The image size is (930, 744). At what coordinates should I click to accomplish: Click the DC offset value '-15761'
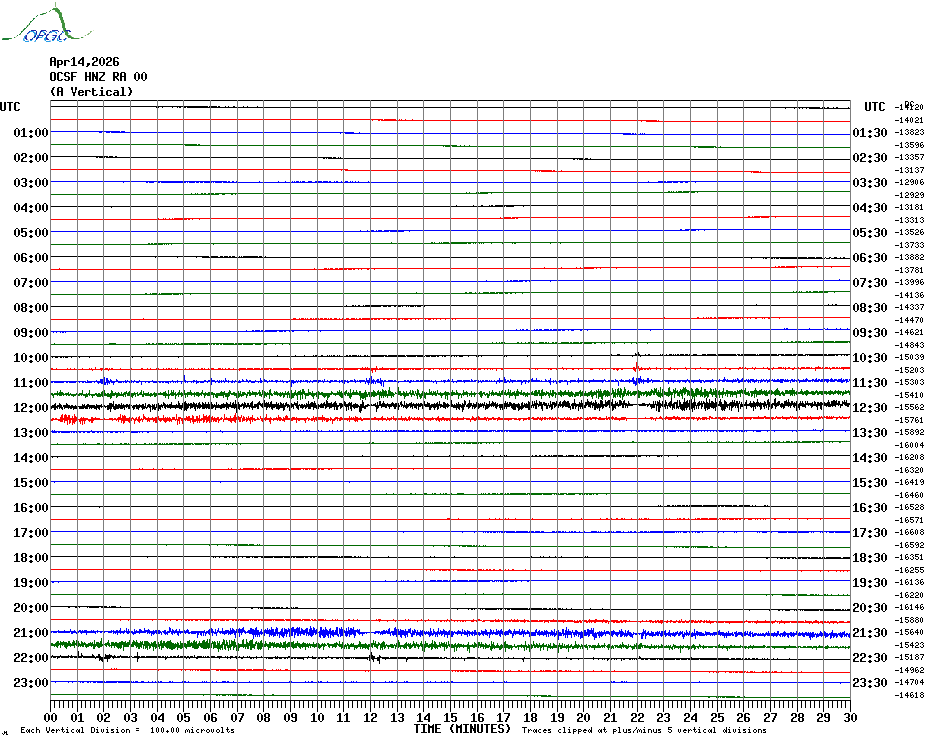(x=909, y=419)
